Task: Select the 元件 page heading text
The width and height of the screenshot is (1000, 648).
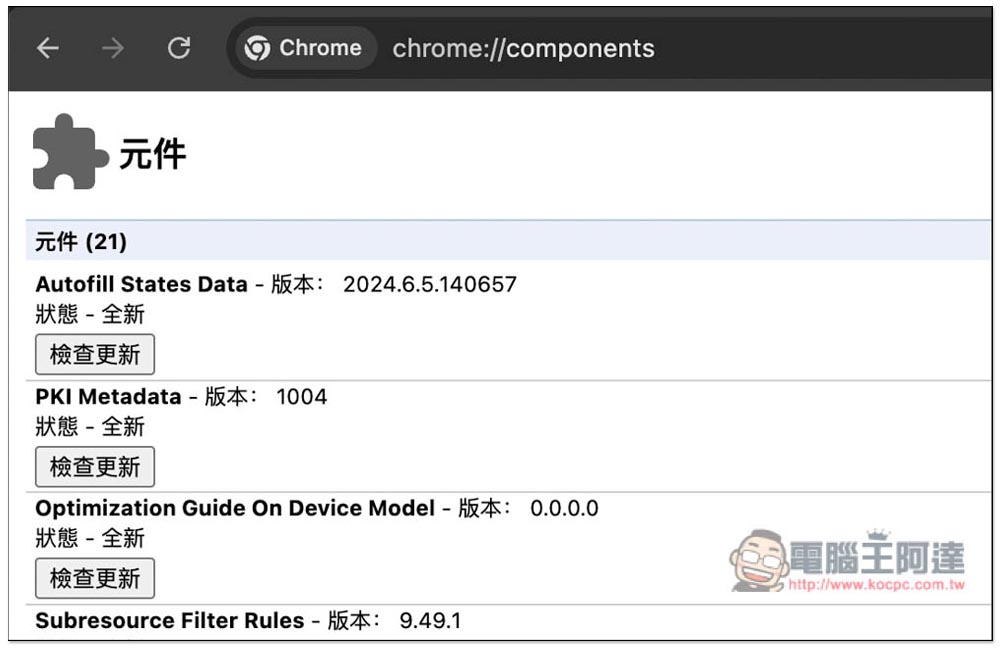Action: [152, 154]
